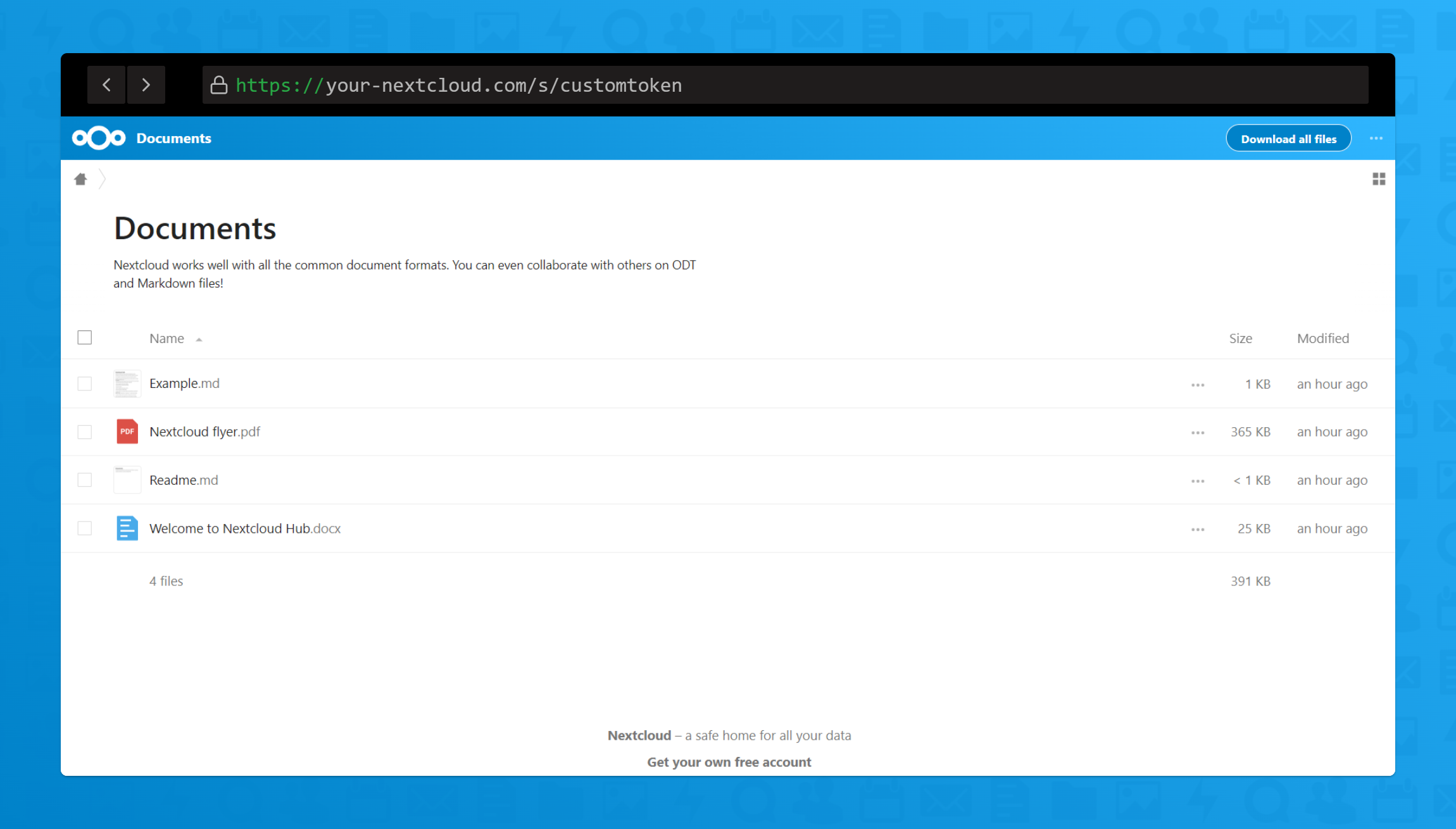Check the box next to Example.md
Viewport: 1456px width, 829px height.
point(85,383)
